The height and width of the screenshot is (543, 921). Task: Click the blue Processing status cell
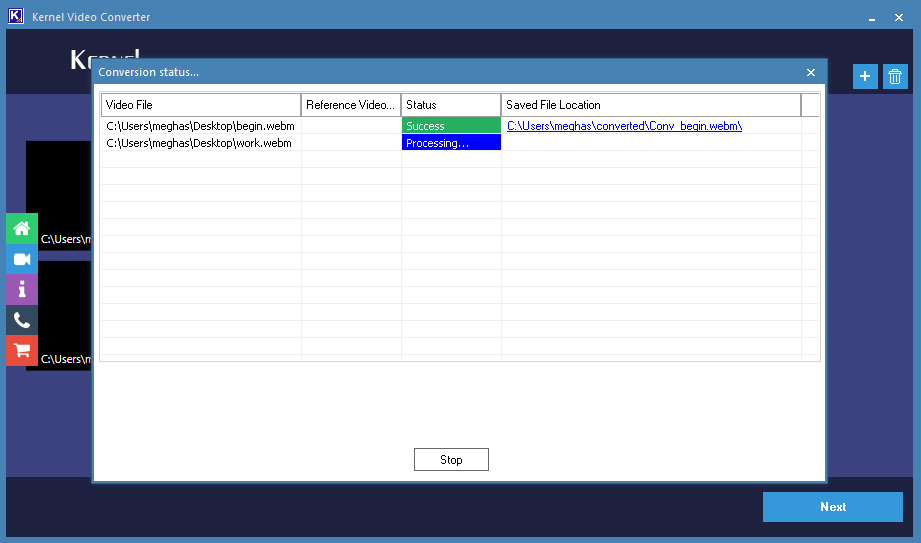coord(451,142)
